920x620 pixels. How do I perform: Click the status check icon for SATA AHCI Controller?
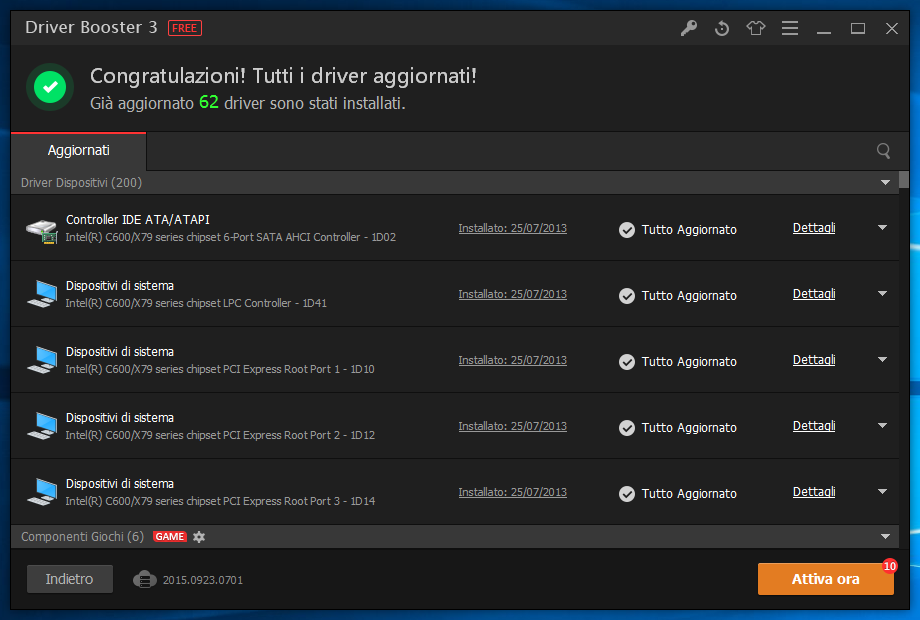(x=627, y=230)
